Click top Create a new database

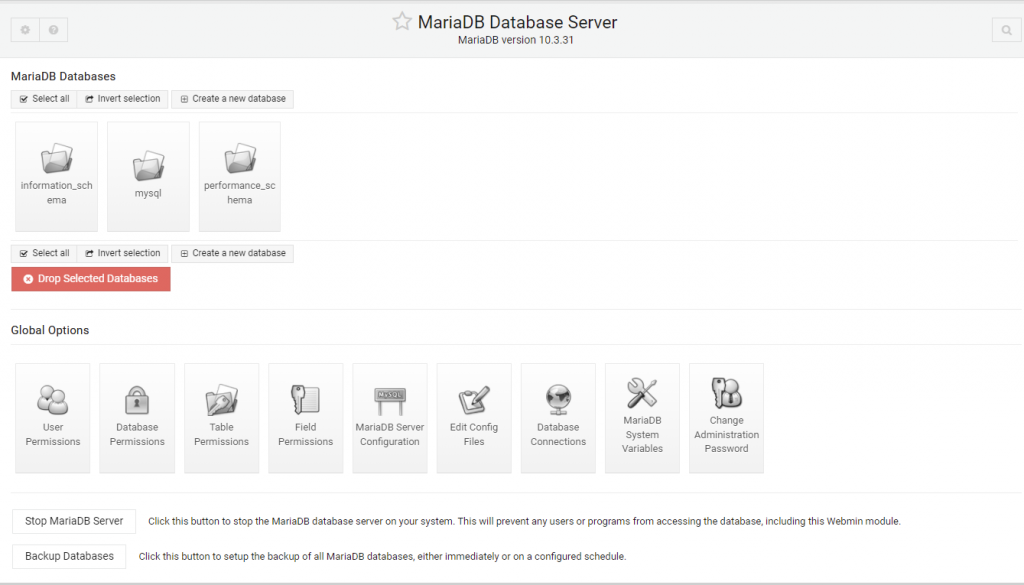pos(232,99)
